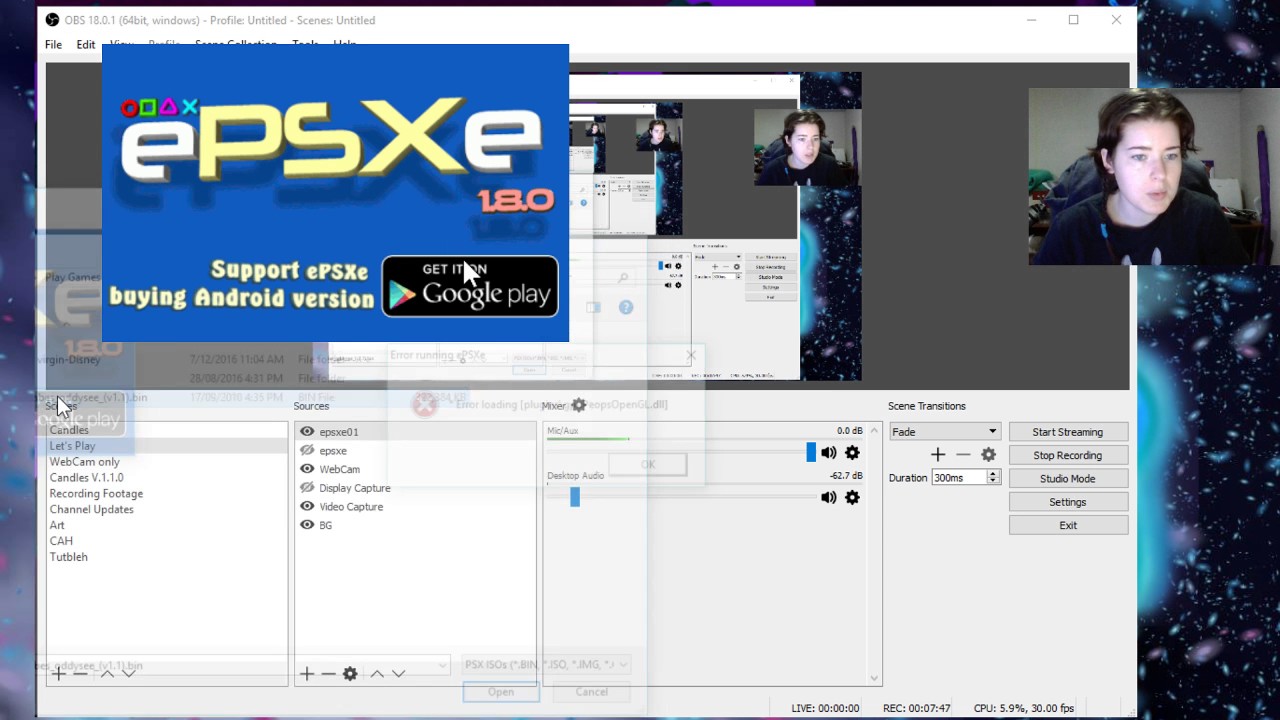The image size is (1280, 720).
Task: Move selected scene down
Action: click(128, 674)
